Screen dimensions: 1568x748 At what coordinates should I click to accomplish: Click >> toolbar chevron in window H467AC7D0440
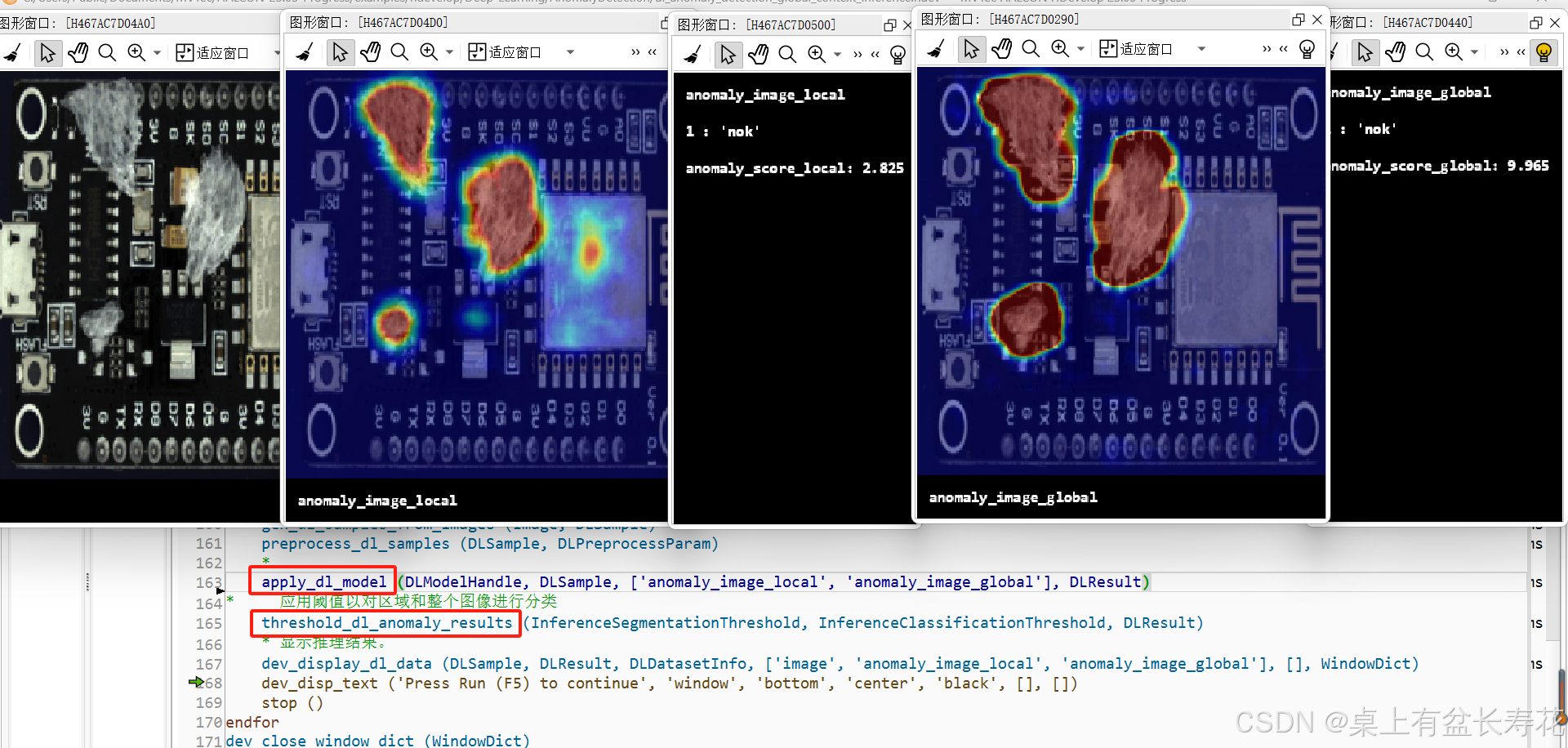coord(1504,52)
